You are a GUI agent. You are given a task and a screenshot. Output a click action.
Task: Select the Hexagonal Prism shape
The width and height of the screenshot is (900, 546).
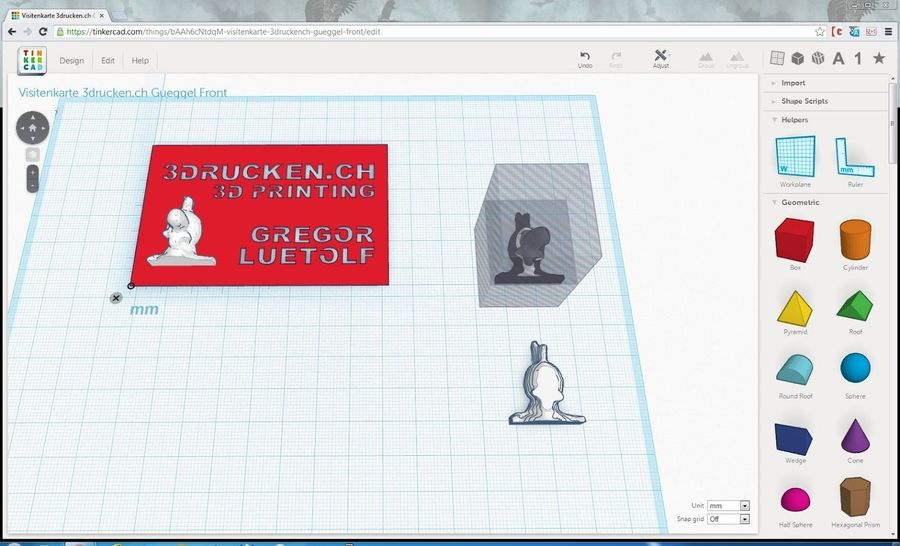coord(855,501)
